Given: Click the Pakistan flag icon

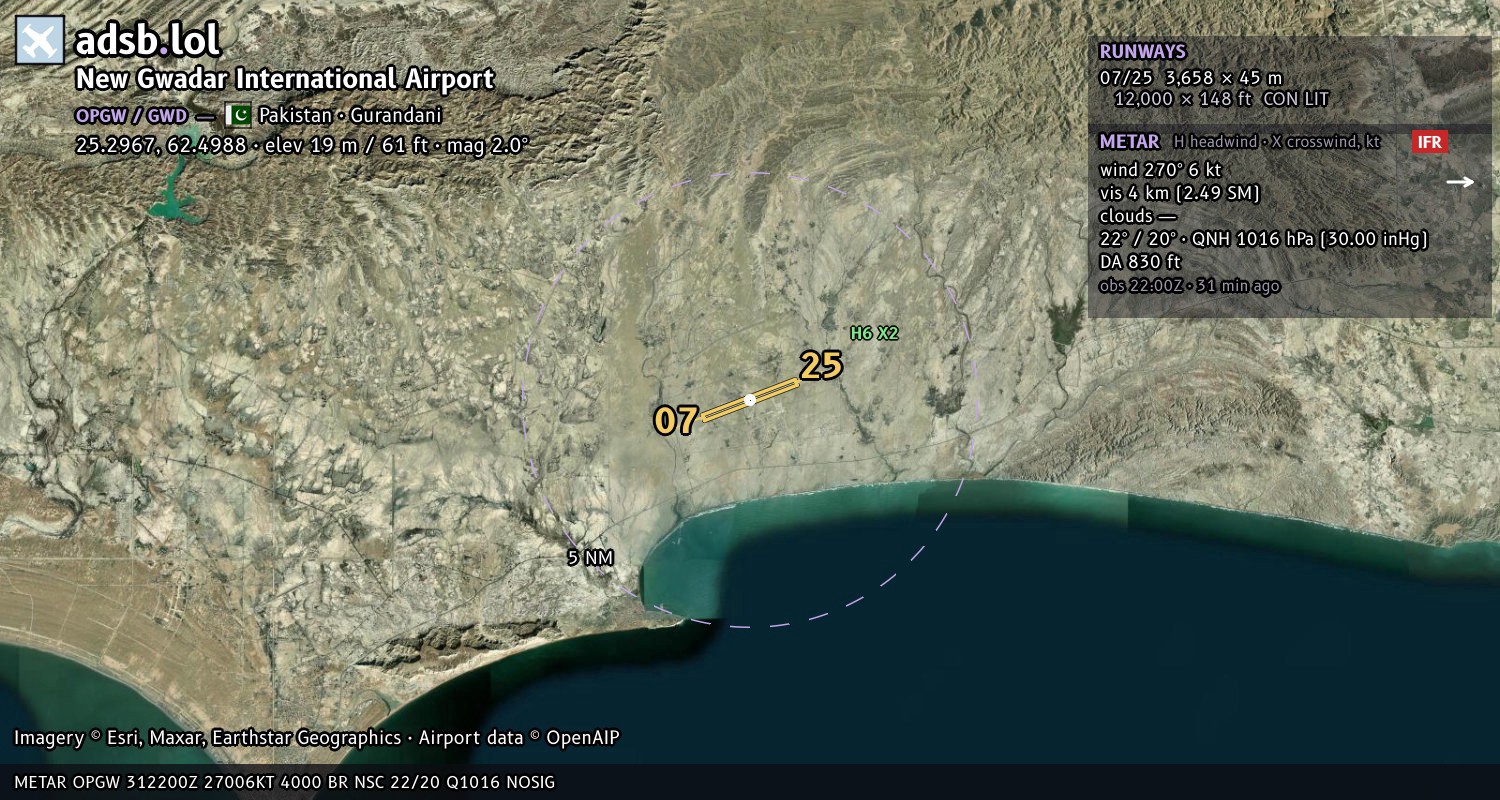Looking at the screenshot, I should point(237,115).
